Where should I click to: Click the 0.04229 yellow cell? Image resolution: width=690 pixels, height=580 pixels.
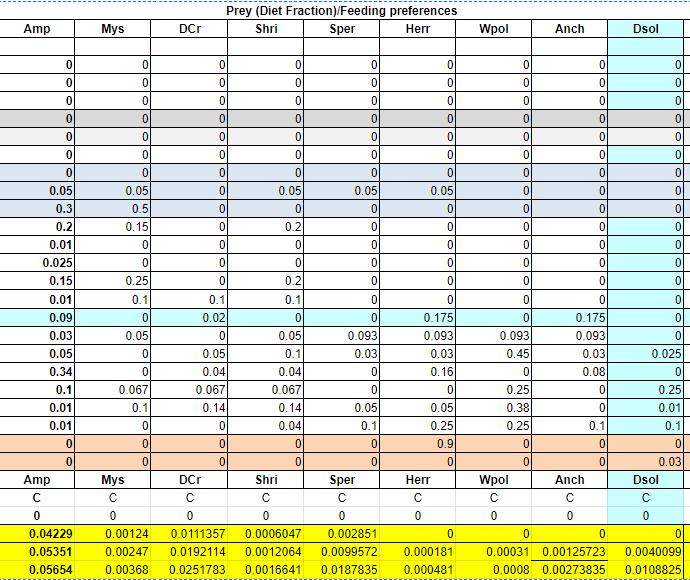(37, 534)
